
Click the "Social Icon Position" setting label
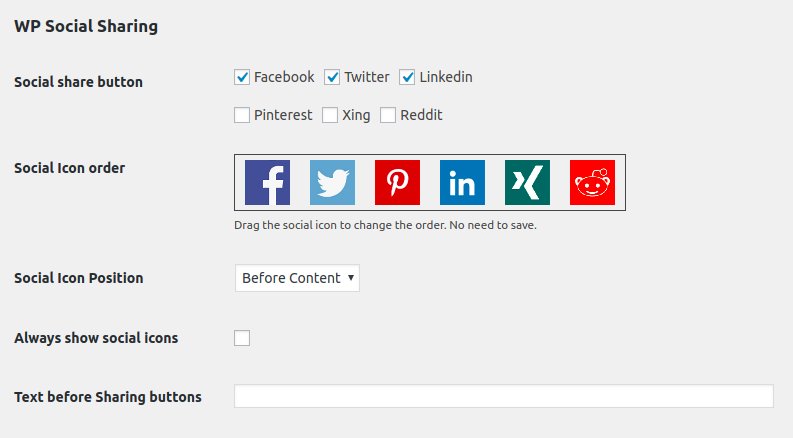79,278
